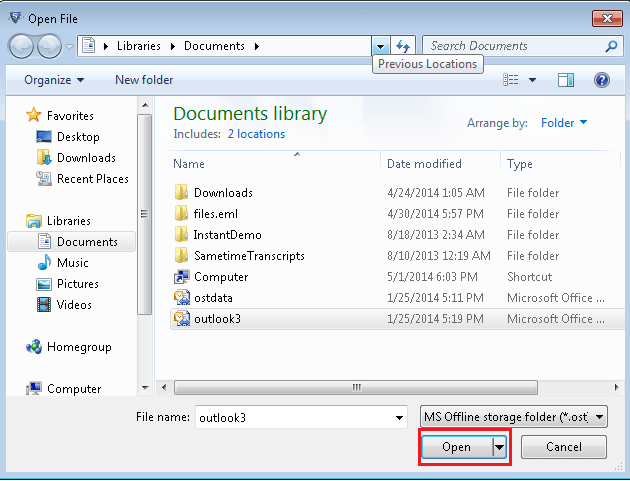Select Libraries in the navigation pane
Image resolution: width=630 pixels, height=481 pixels.
(x=68, y=221)
